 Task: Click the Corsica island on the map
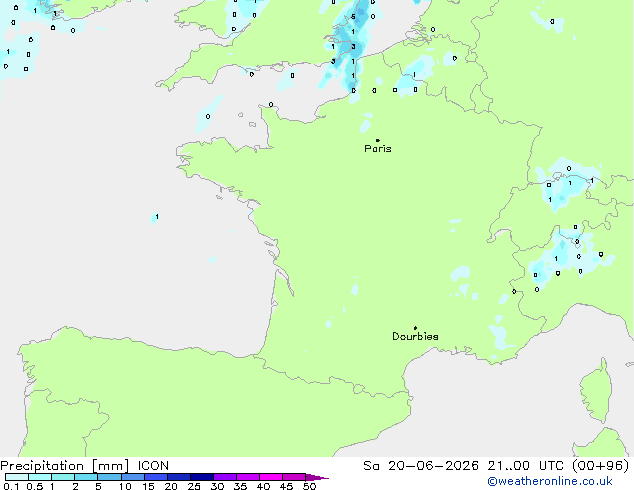596,391
